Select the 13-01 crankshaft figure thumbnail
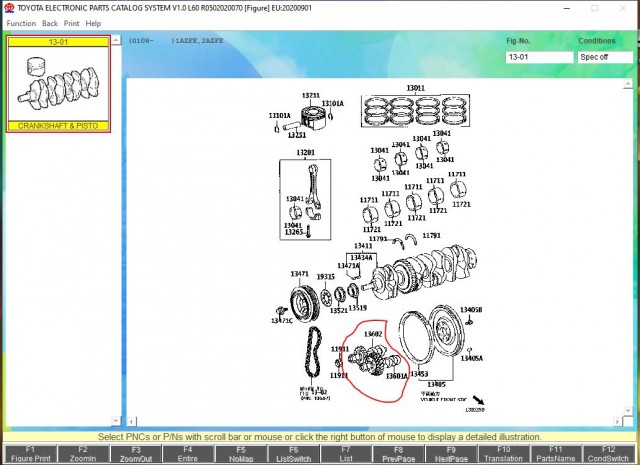 pos(58,84)
